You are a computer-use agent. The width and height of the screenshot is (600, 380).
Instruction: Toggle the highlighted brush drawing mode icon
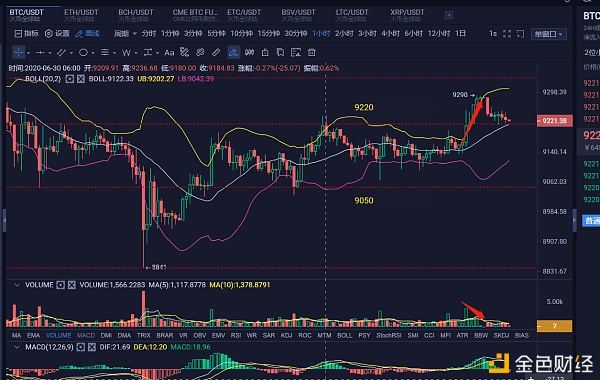pyautogui.click(x=233, y=52)
